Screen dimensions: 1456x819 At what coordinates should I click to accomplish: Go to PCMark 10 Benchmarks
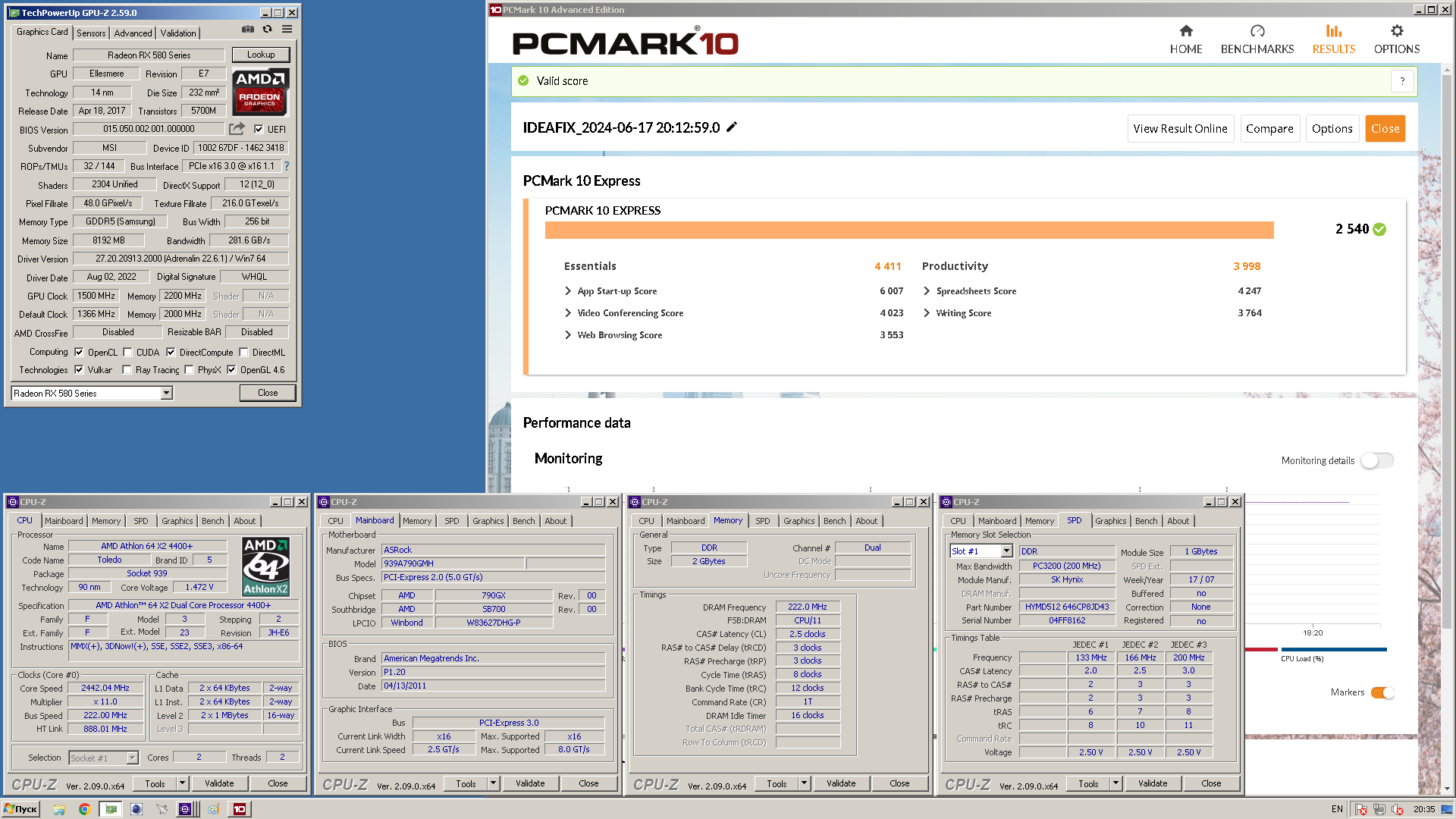tap(1257, 39)
